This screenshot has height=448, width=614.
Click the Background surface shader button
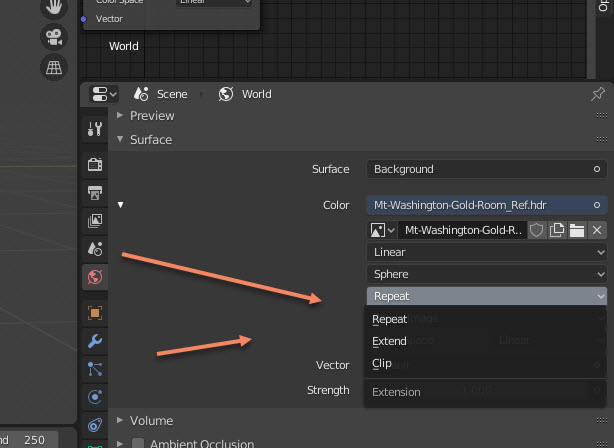487,169
